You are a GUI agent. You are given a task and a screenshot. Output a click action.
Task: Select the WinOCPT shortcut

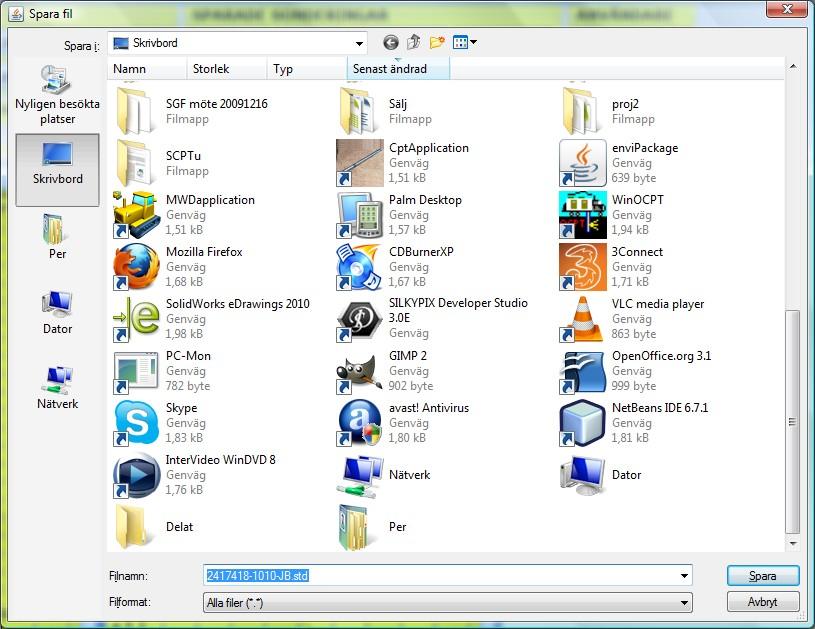pos(612,215)
